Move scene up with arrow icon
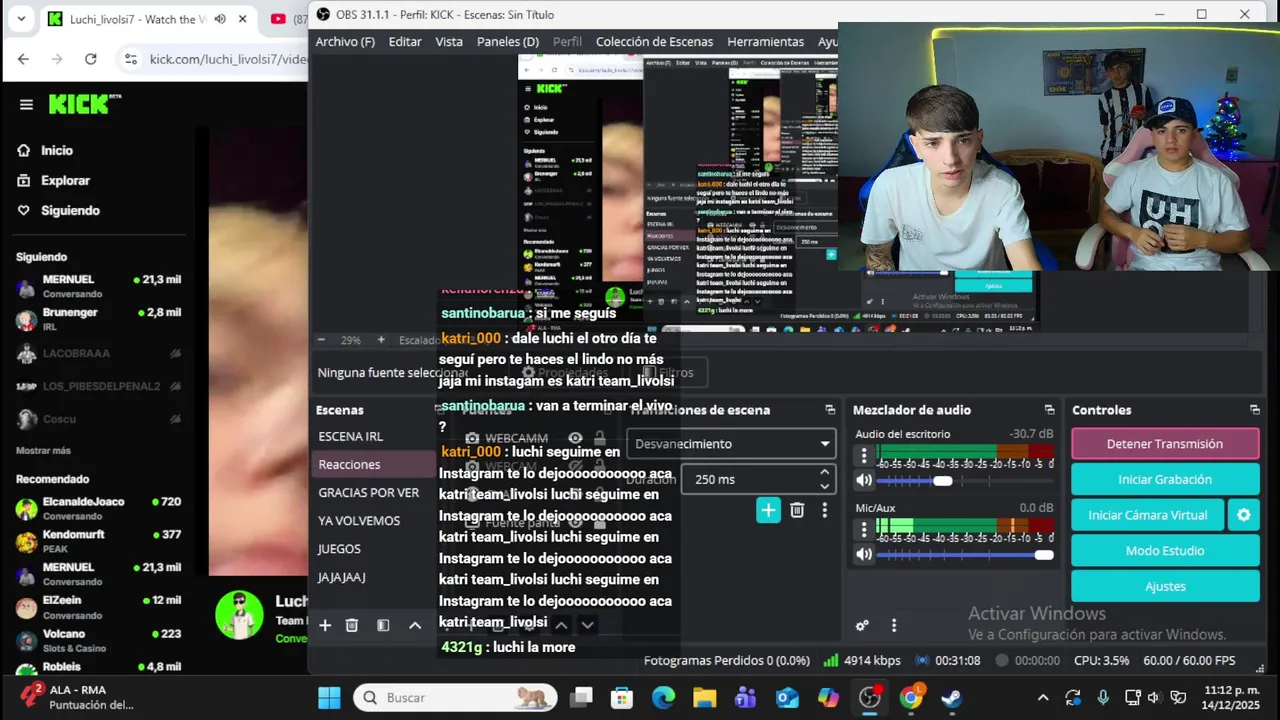The width and height of the screenshot is (1280, 720). (x=415, y=625)
